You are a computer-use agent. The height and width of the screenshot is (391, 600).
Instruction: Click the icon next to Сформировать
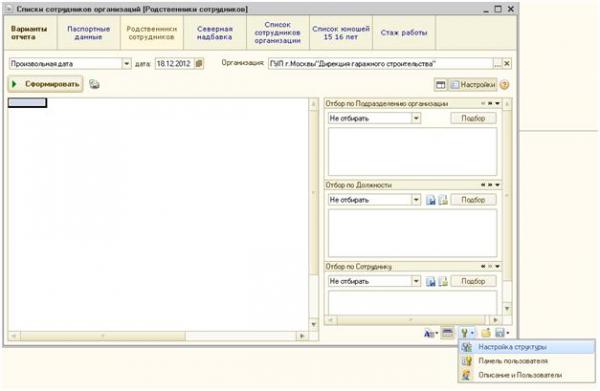coord(94,84)
